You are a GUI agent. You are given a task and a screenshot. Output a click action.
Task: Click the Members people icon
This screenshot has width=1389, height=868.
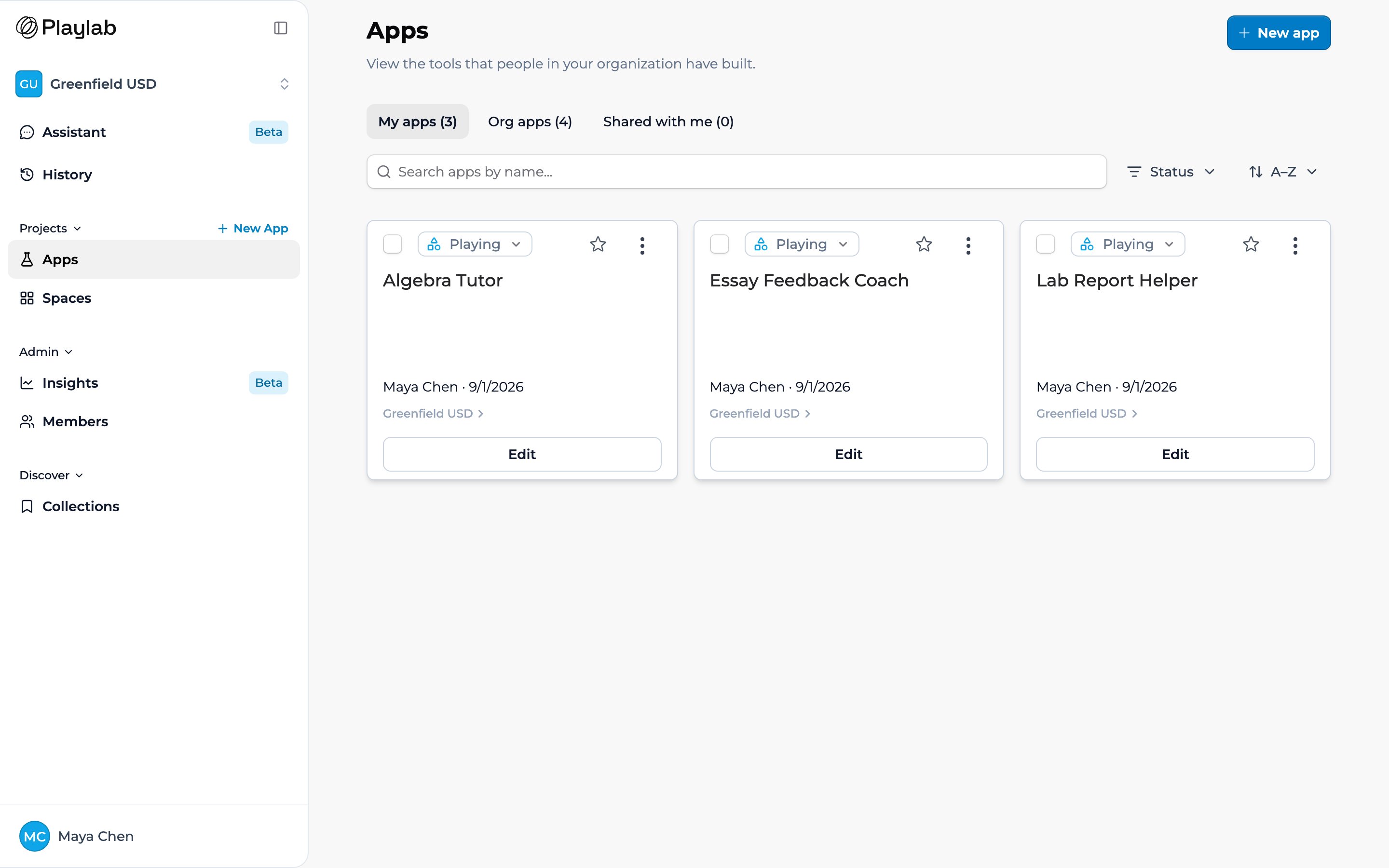[x=27, y=421]
